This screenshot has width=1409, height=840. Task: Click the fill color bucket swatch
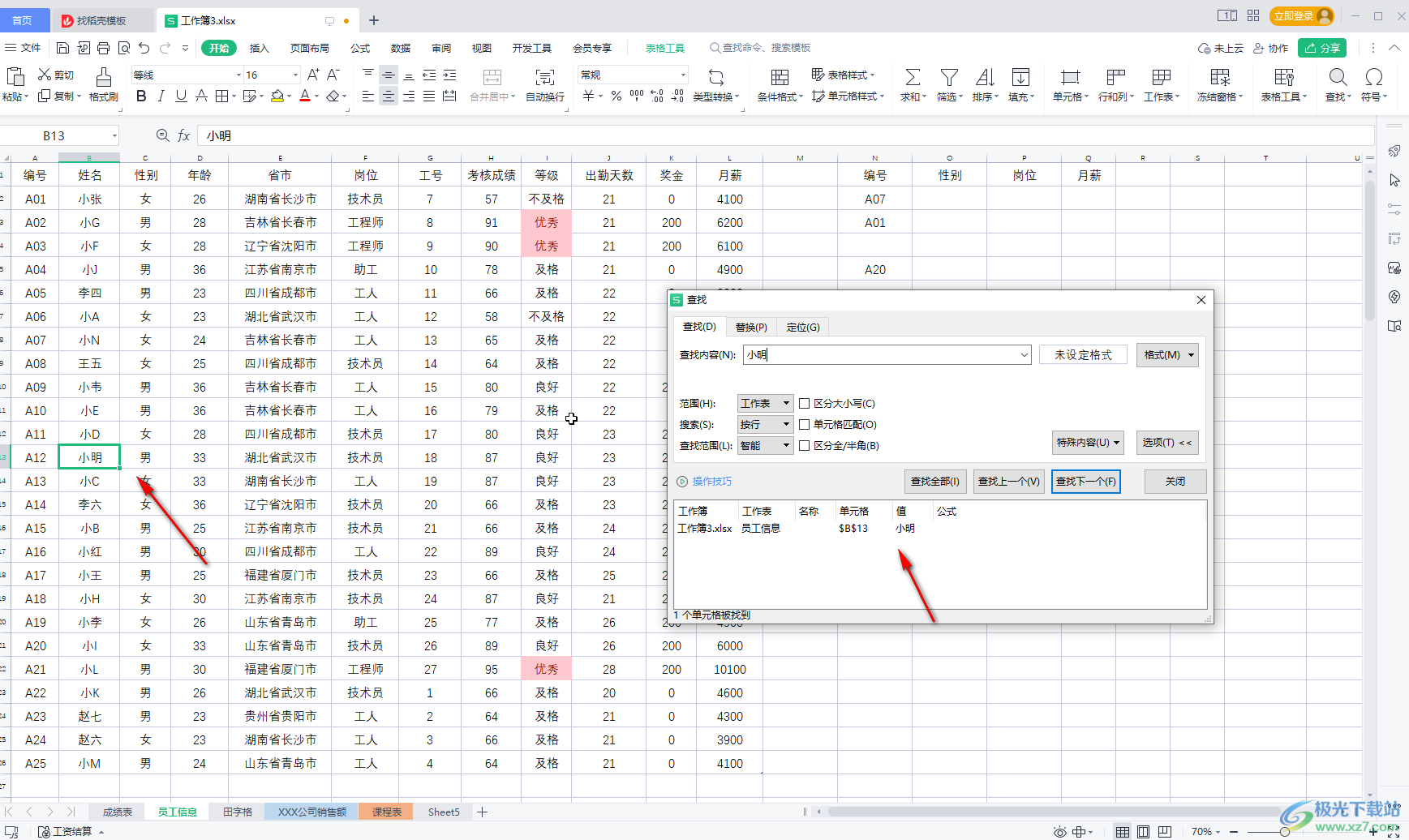277,96
